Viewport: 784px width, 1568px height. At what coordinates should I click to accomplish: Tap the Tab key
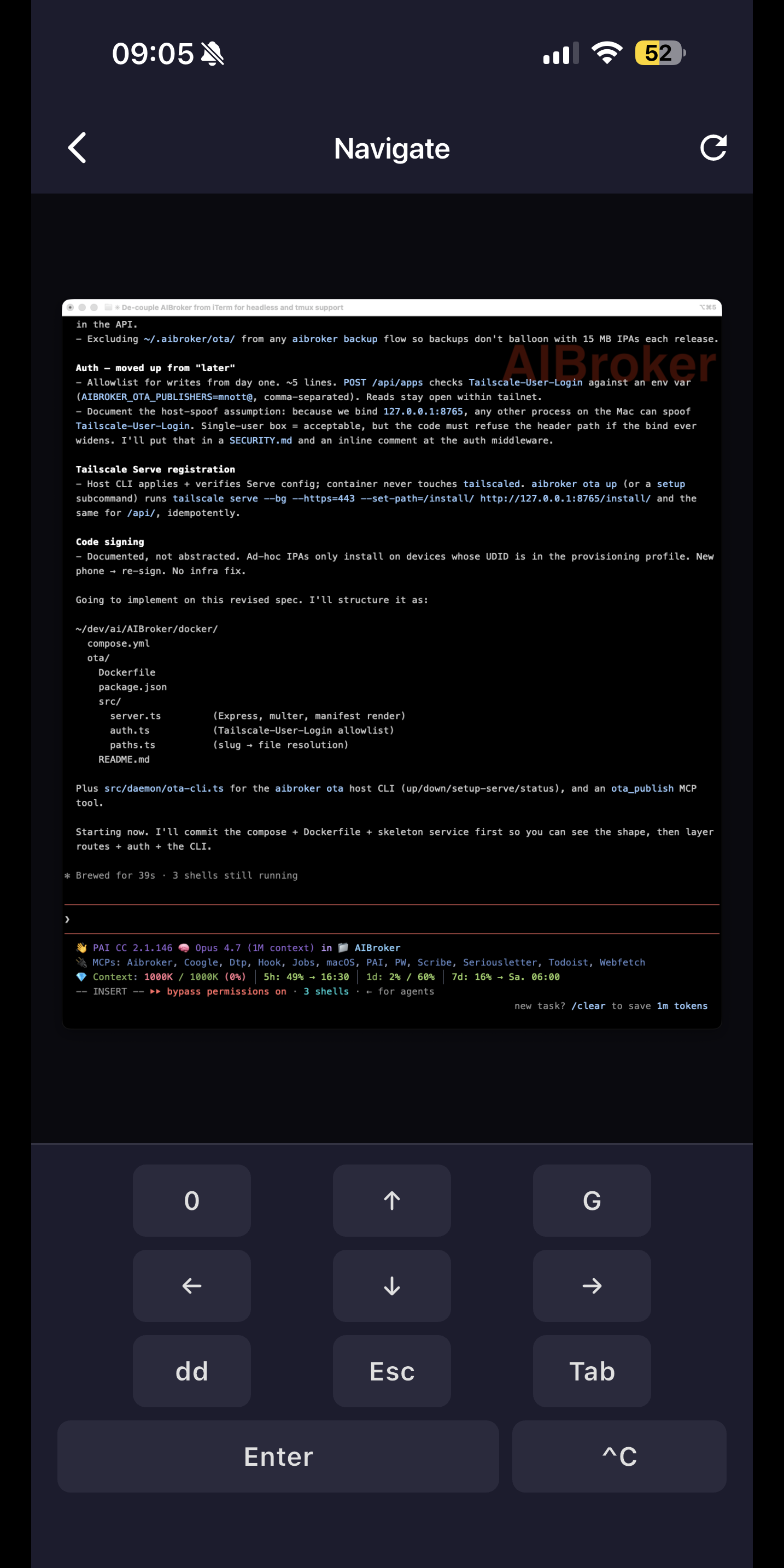(x=592, y=1371)
